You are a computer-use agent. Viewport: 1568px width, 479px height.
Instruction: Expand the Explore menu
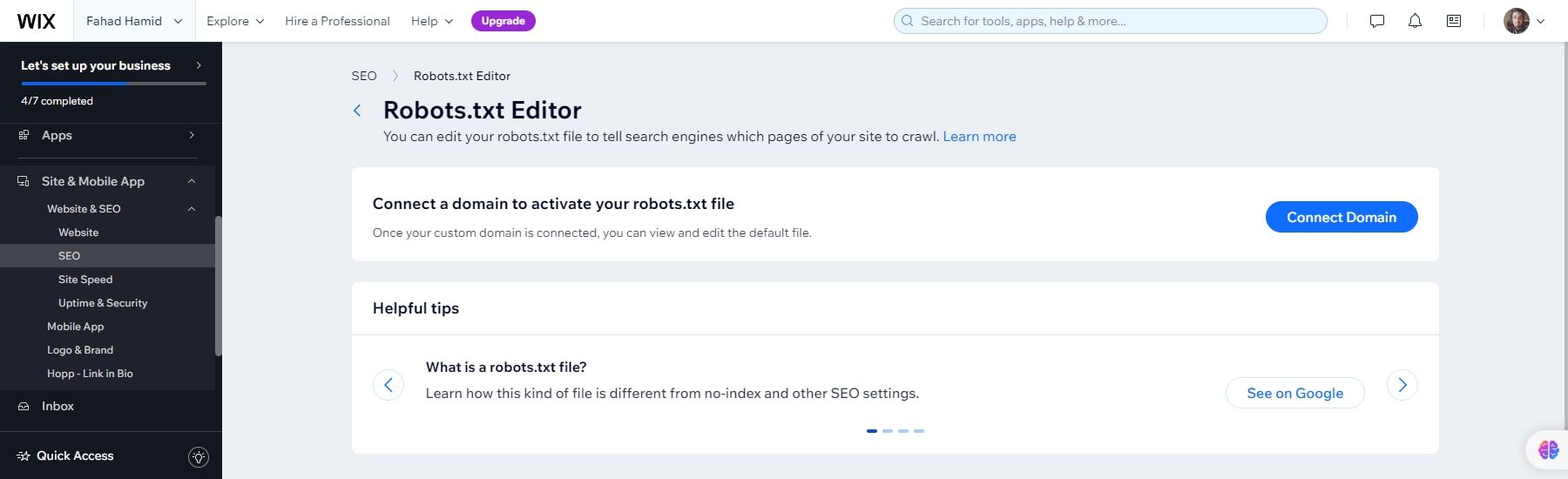pyautogui.click(x=235, y=21)
